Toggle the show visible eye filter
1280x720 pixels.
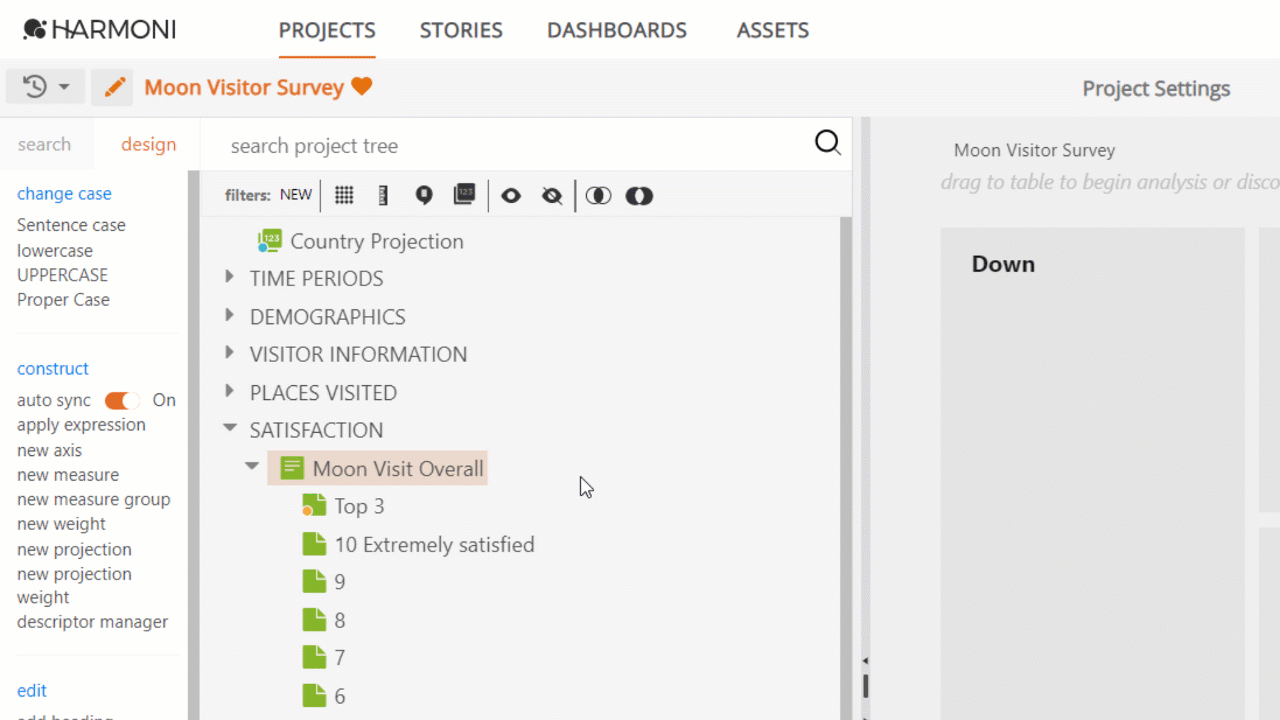click(511, 195)
